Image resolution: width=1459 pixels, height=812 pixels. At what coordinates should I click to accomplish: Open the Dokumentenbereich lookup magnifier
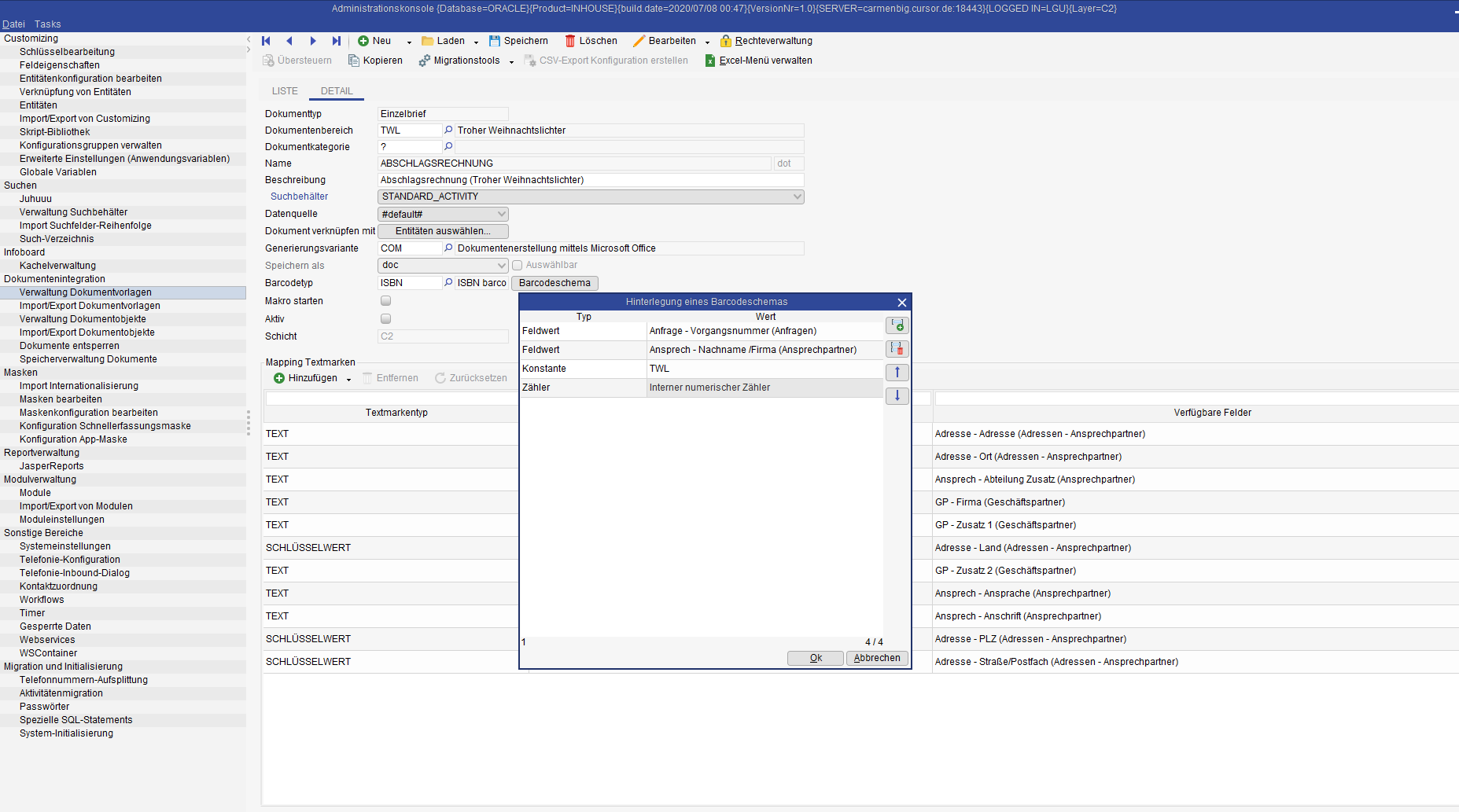pos(448,130)
